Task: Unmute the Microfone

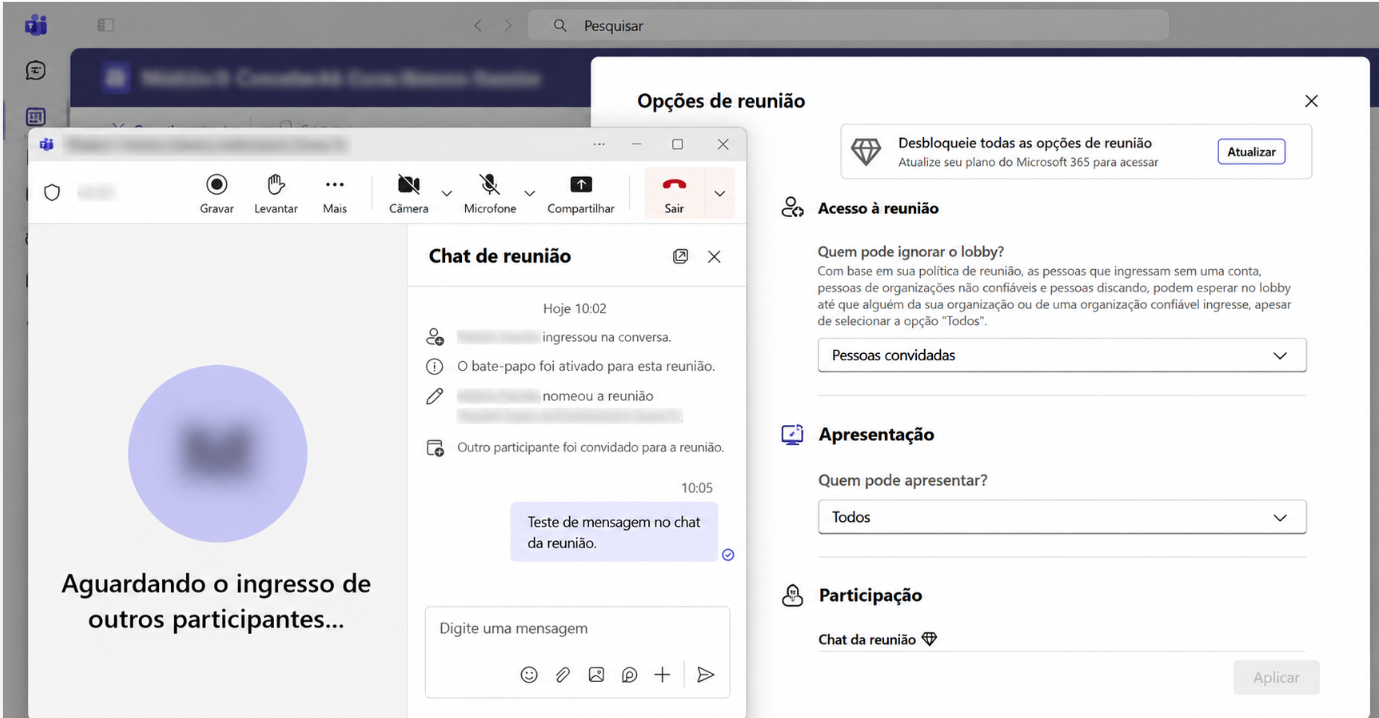Action: point(490,193)
